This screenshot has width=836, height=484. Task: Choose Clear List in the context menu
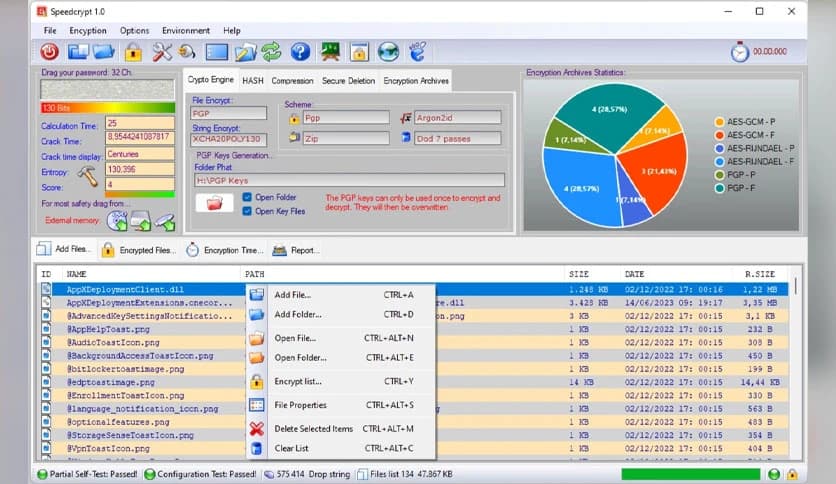click(x=341, y=448)
